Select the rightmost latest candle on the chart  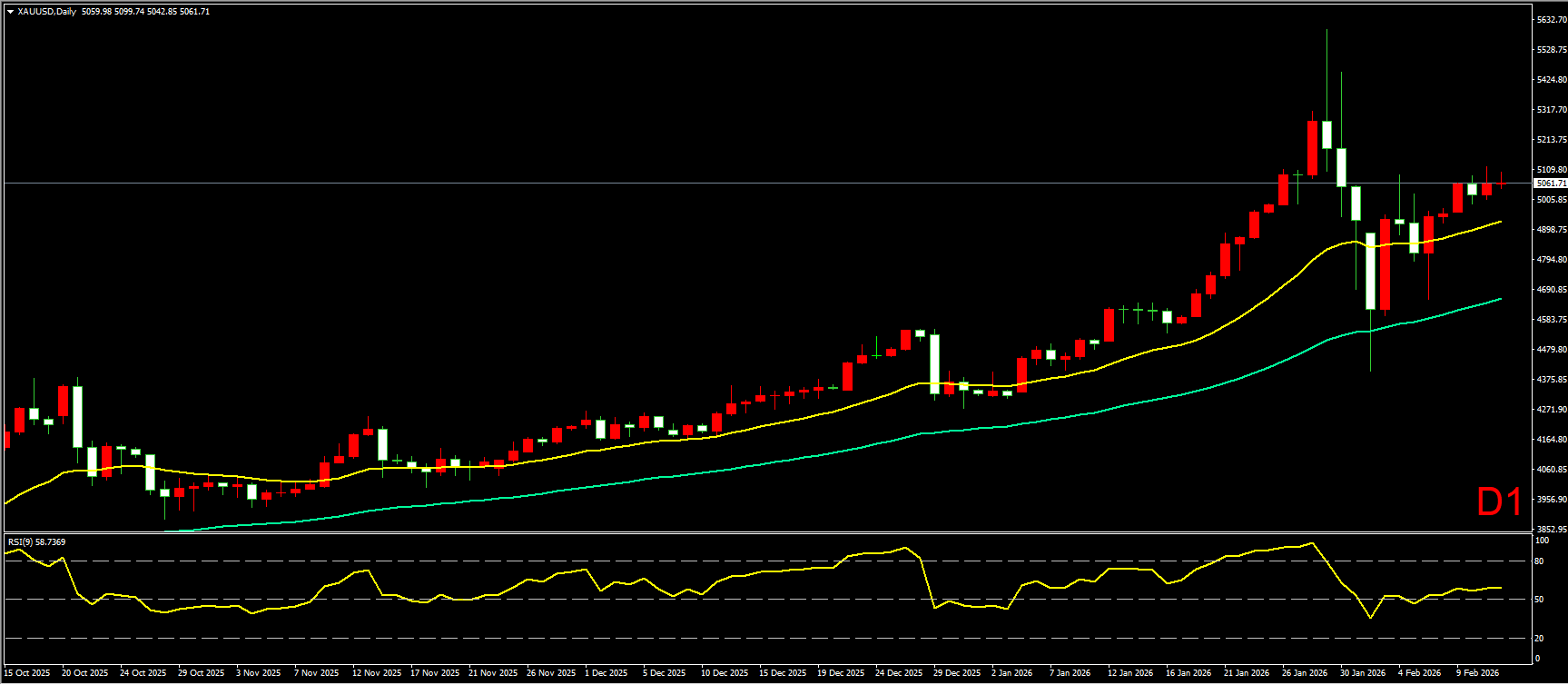click(x=1501, y=184)
